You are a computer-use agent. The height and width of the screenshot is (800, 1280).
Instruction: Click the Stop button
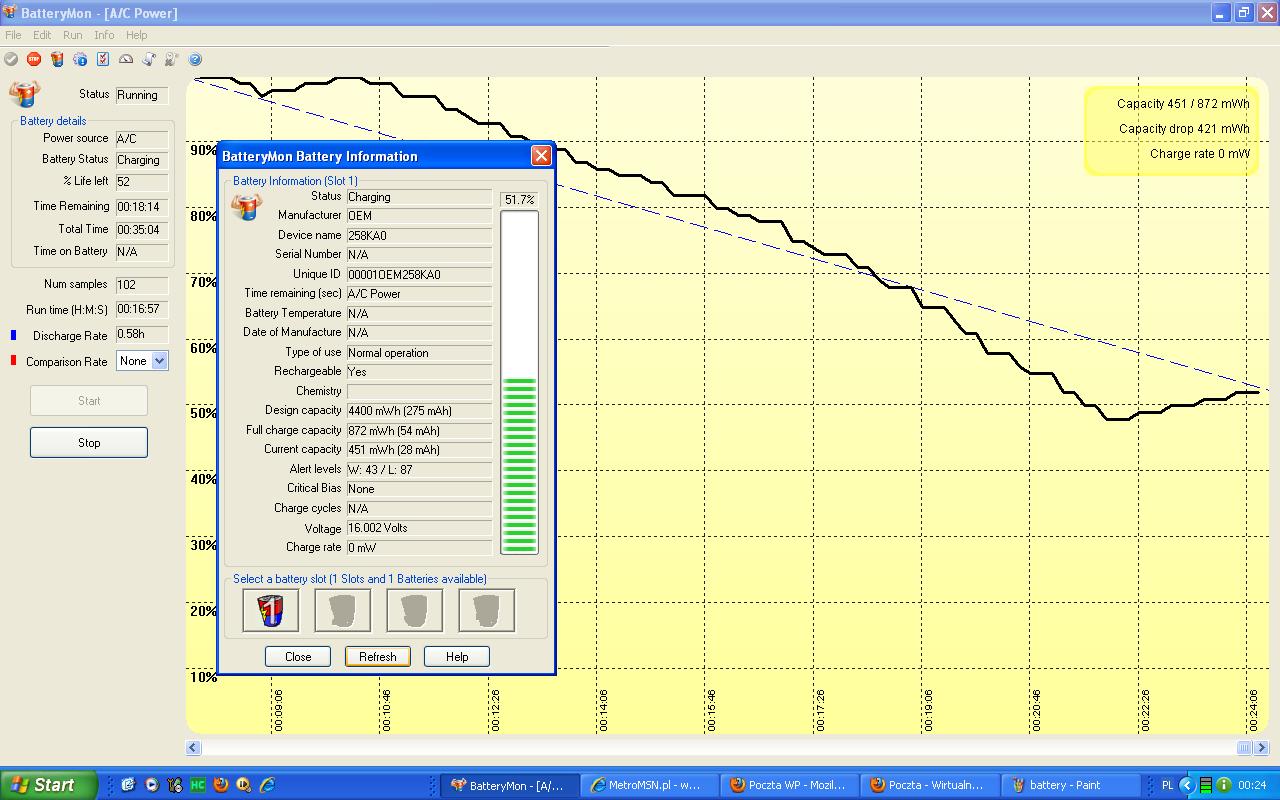pyautogui.click(x=89, y=443)
